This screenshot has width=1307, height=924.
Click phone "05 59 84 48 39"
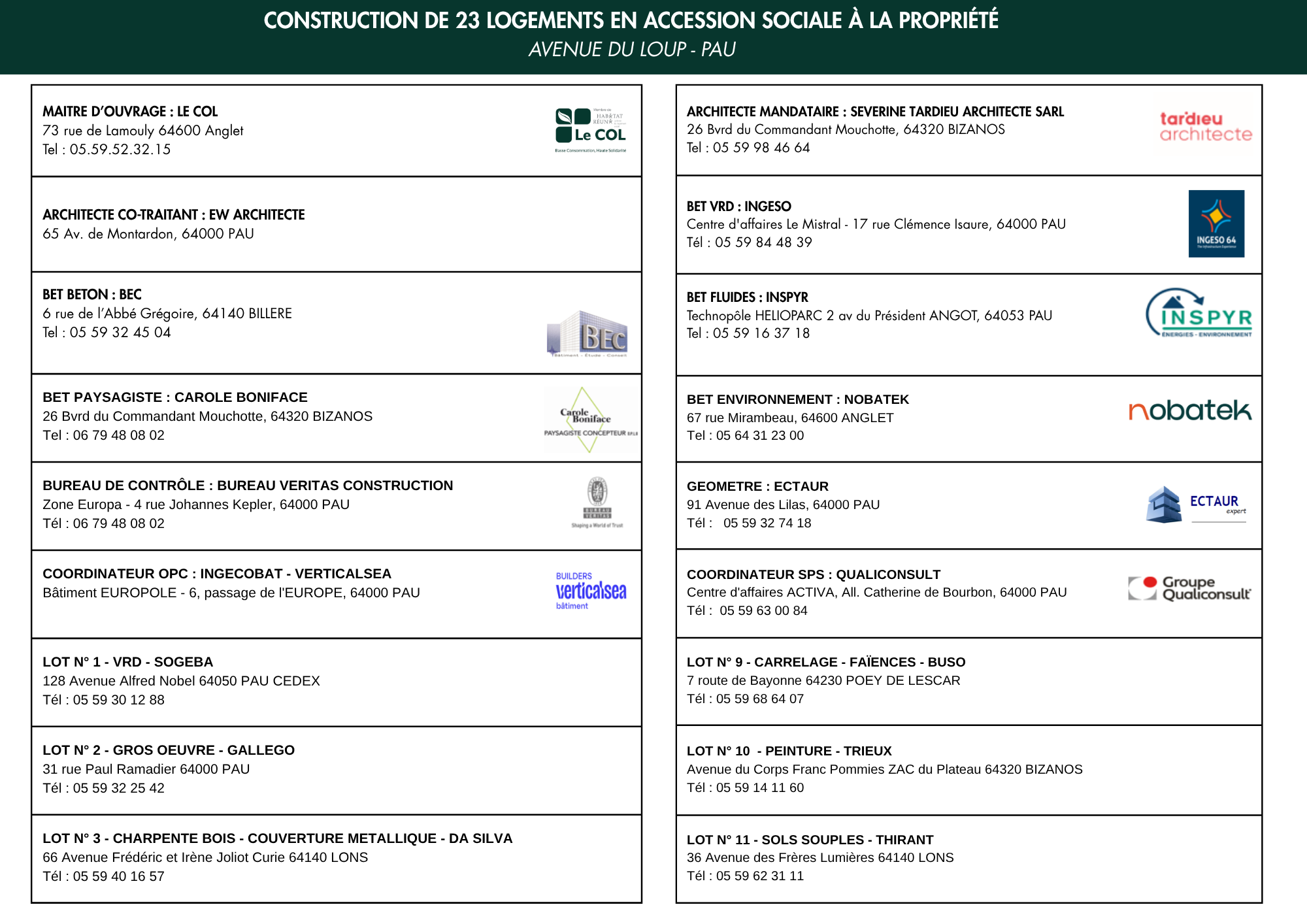pos(763,242)
